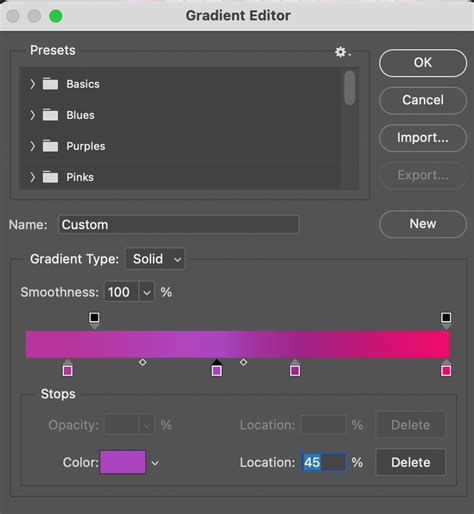474x514 pixels.
Task: Select the leftmost color stop below gradient
Action: [68, 368]
